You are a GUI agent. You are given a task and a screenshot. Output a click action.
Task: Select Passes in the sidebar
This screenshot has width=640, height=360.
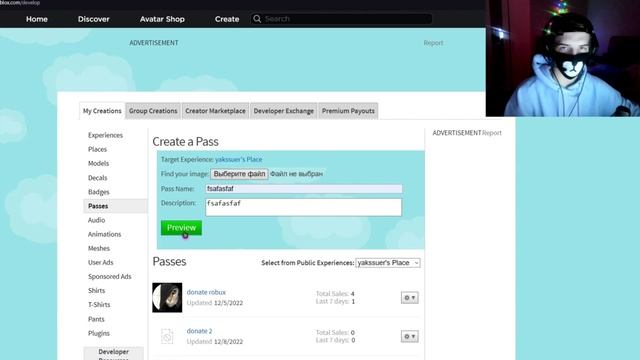pos(115,206)
